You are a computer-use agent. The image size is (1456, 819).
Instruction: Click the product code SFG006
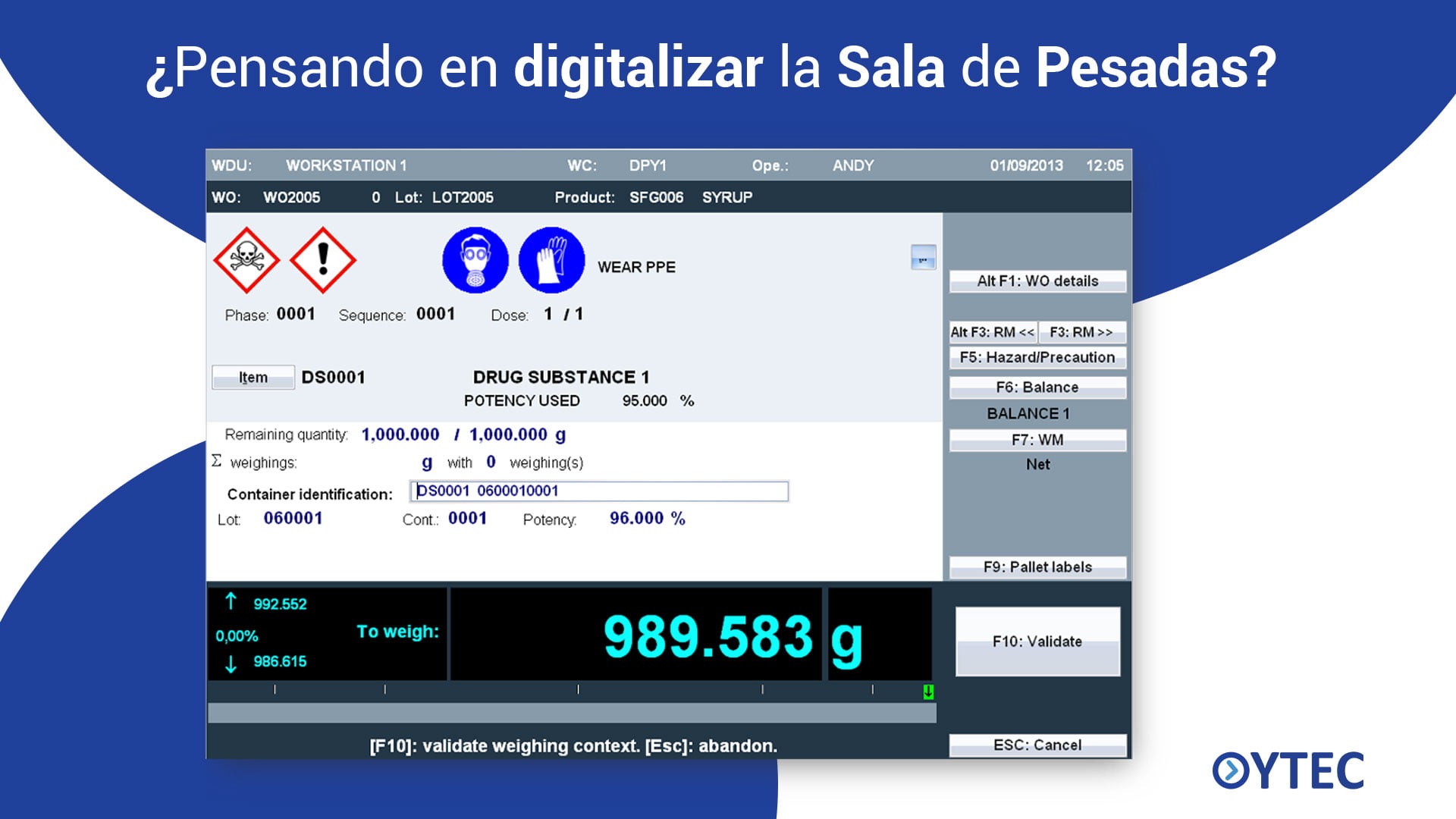point(656,198)
